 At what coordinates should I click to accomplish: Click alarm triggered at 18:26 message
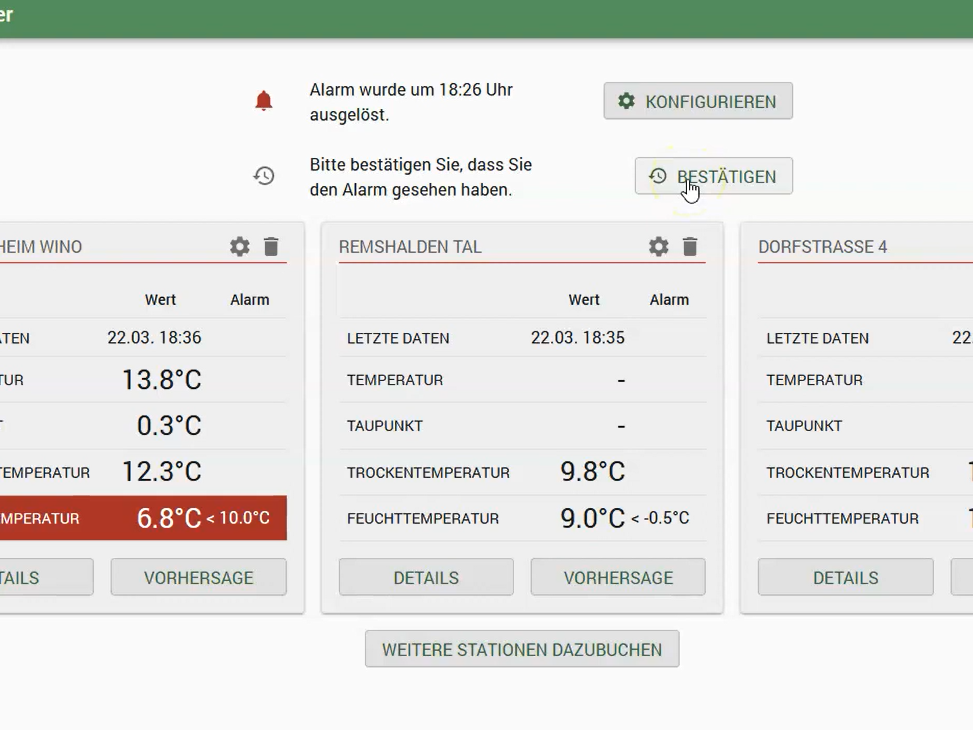411,102
